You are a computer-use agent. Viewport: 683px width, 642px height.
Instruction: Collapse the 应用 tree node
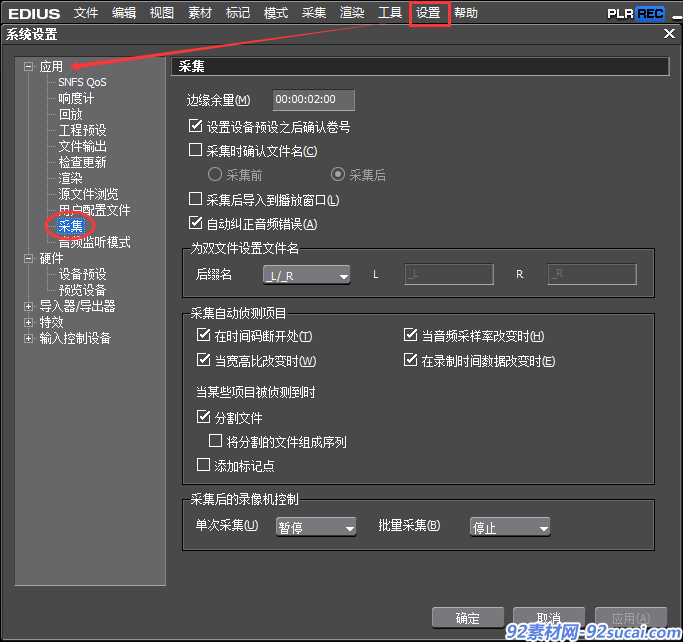click(x=29, y=67)
